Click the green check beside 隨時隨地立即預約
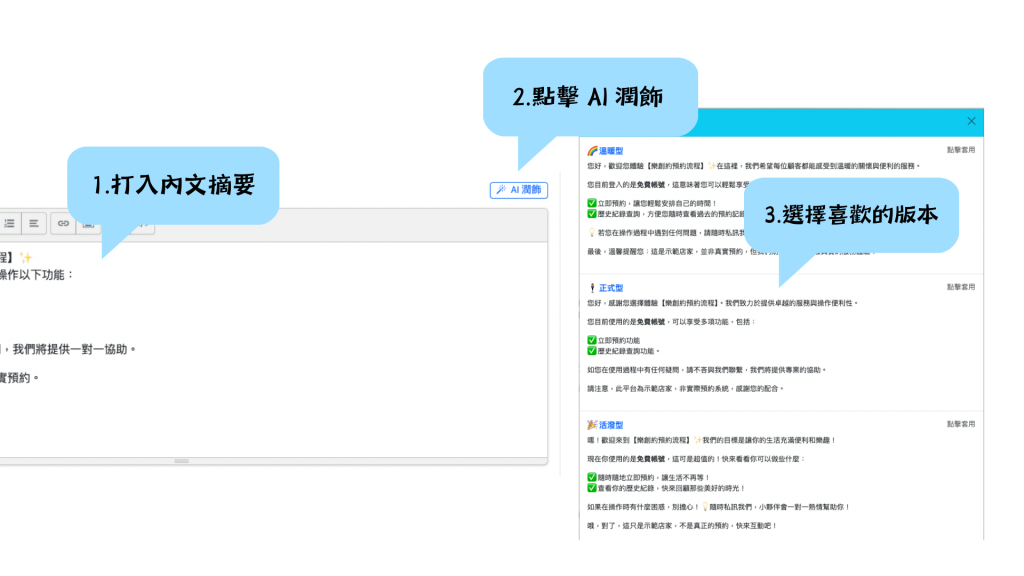The width and height of the screenshot is (1024, 576). click(591, 477)
